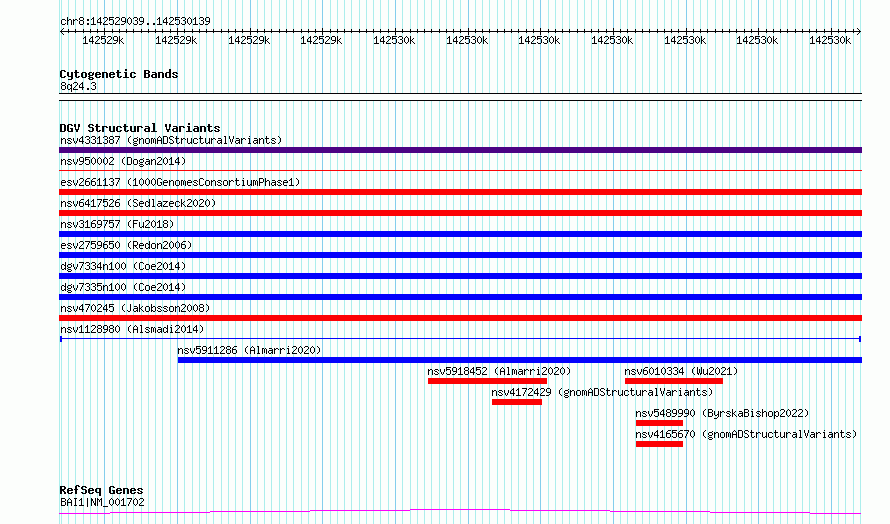The width and height of the screenshot is (890, 524).
Task: Open the nsv5489990 (ByrskaBishop2022) label
Action: click(722, 413)
